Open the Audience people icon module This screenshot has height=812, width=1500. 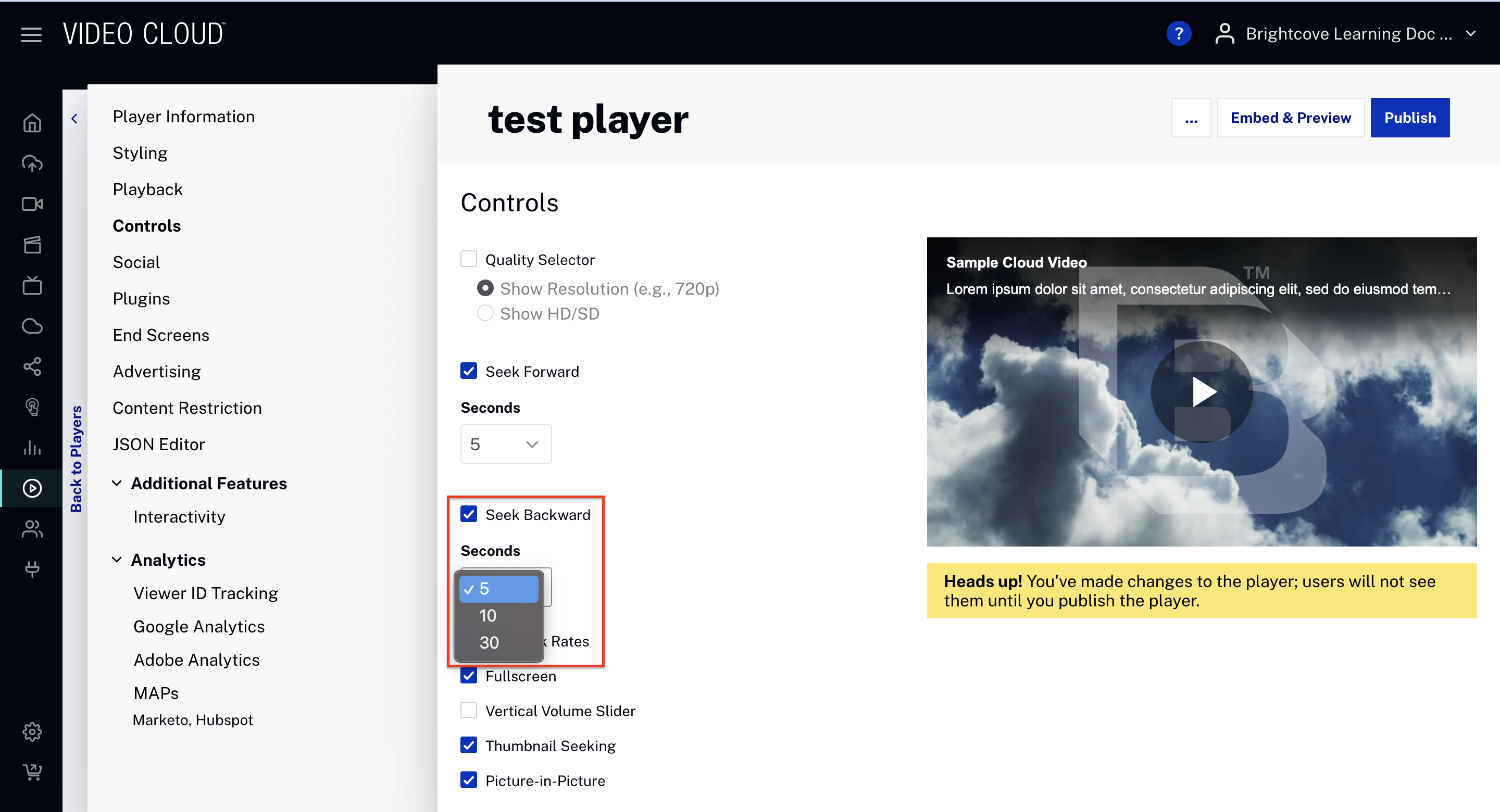click(x=32, y=528)
